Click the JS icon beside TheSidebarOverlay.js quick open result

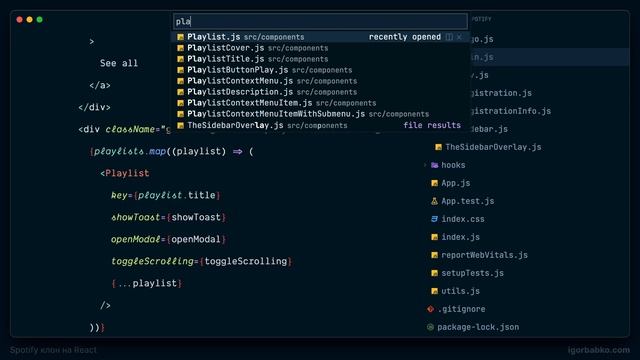point(180,125)
